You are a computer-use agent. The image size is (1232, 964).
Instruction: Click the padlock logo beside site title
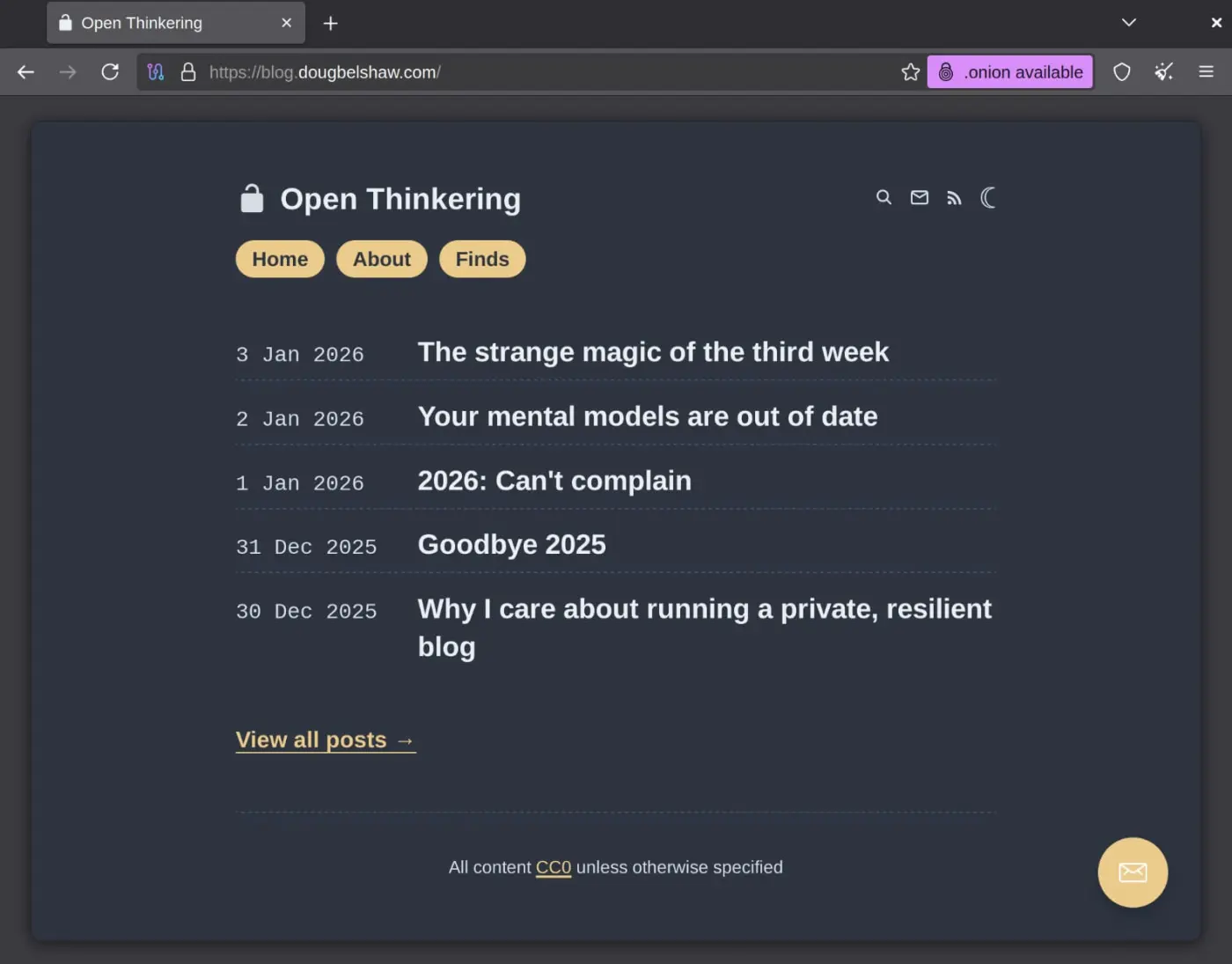(253, 199)
